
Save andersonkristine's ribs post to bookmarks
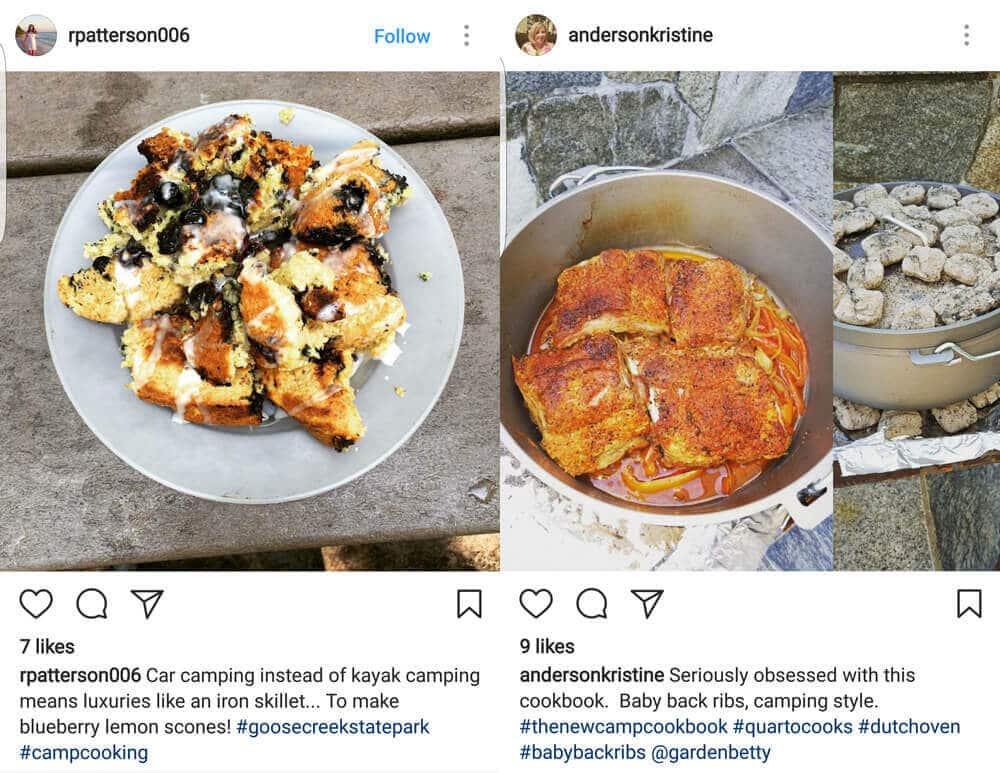coord(969,603)
